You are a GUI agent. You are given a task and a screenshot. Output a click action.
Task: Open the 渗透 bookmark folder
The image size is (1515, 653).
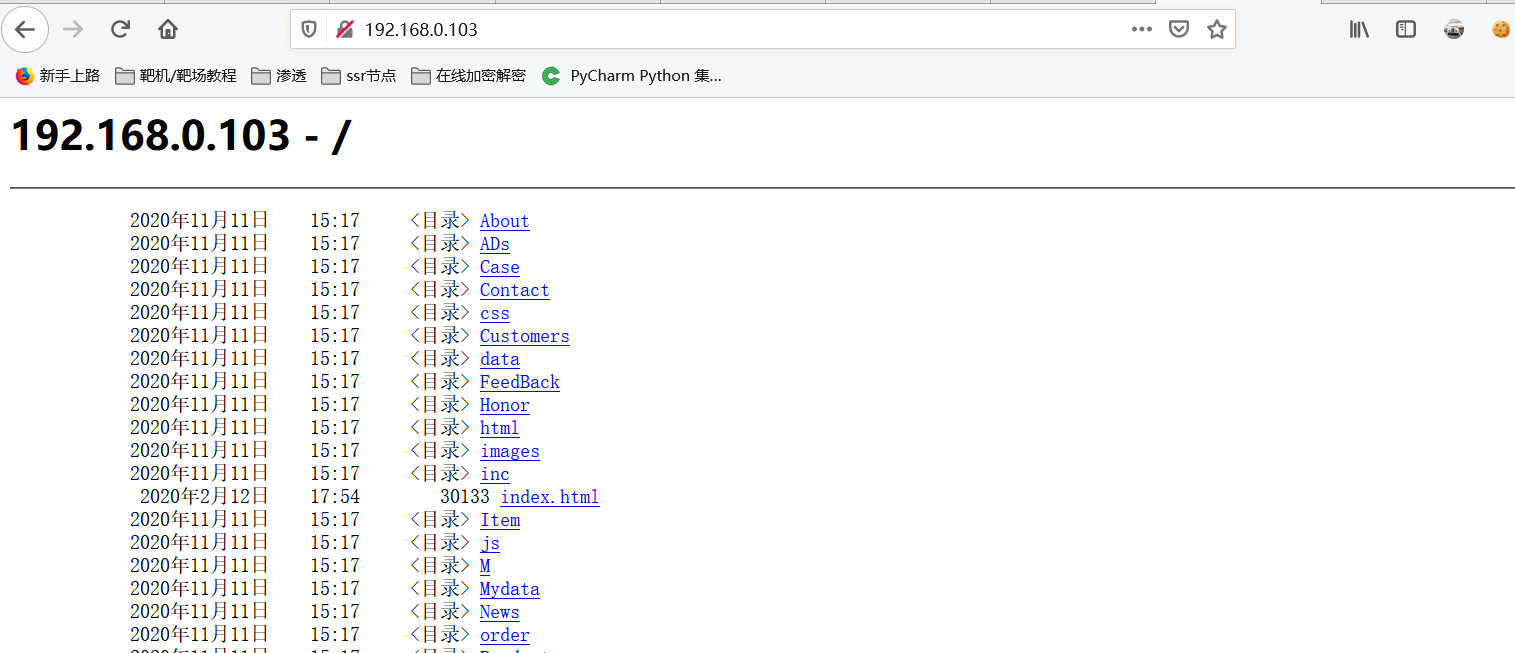[x=279, y=75]
